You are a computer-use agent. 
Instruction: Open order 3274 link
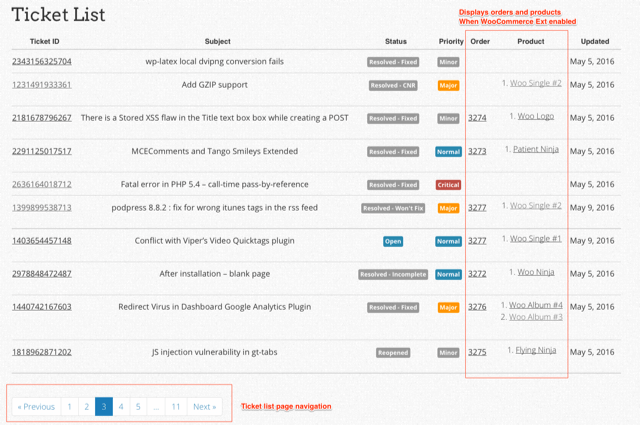pyautogui.click(x=477, y=118)
